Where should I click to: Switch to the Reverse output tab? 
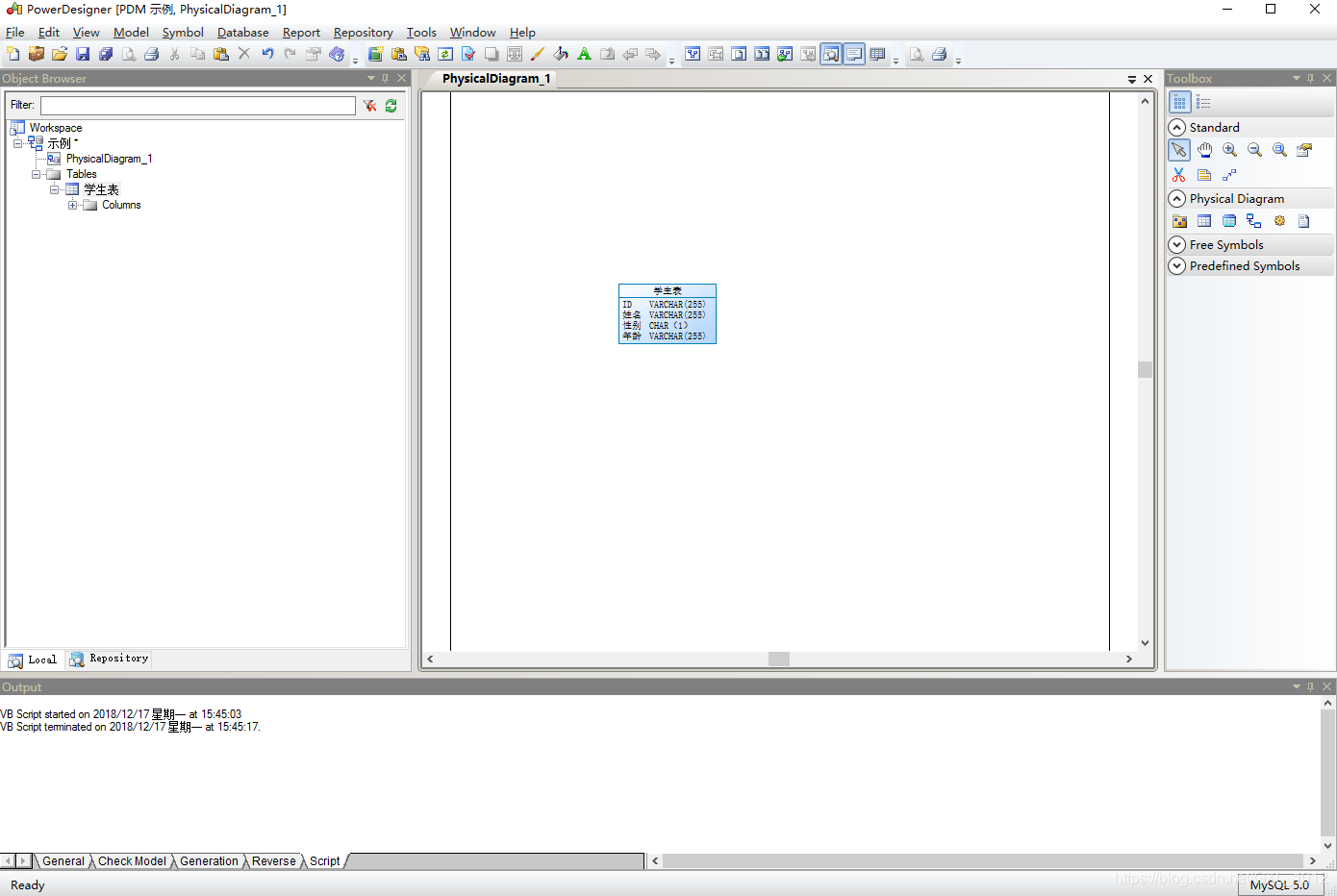tap(274, 861)
